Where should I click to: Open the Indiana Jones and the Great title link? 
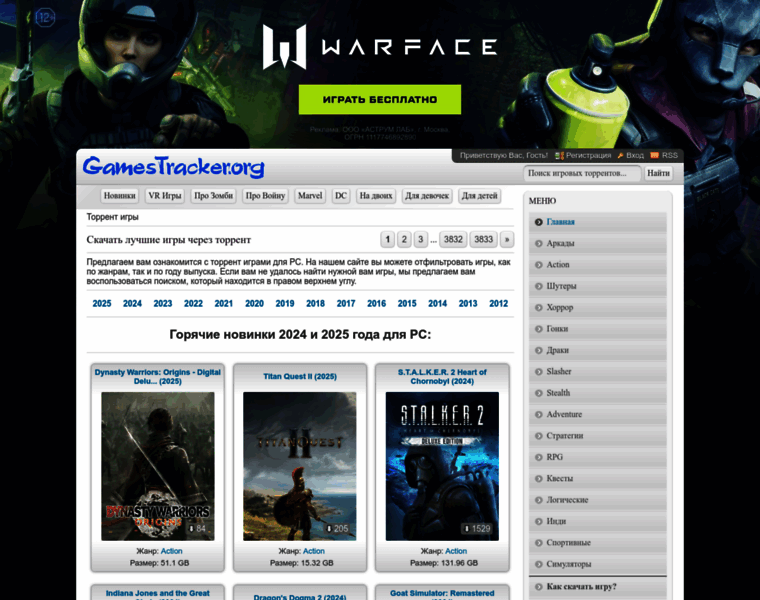click(158, 593)
